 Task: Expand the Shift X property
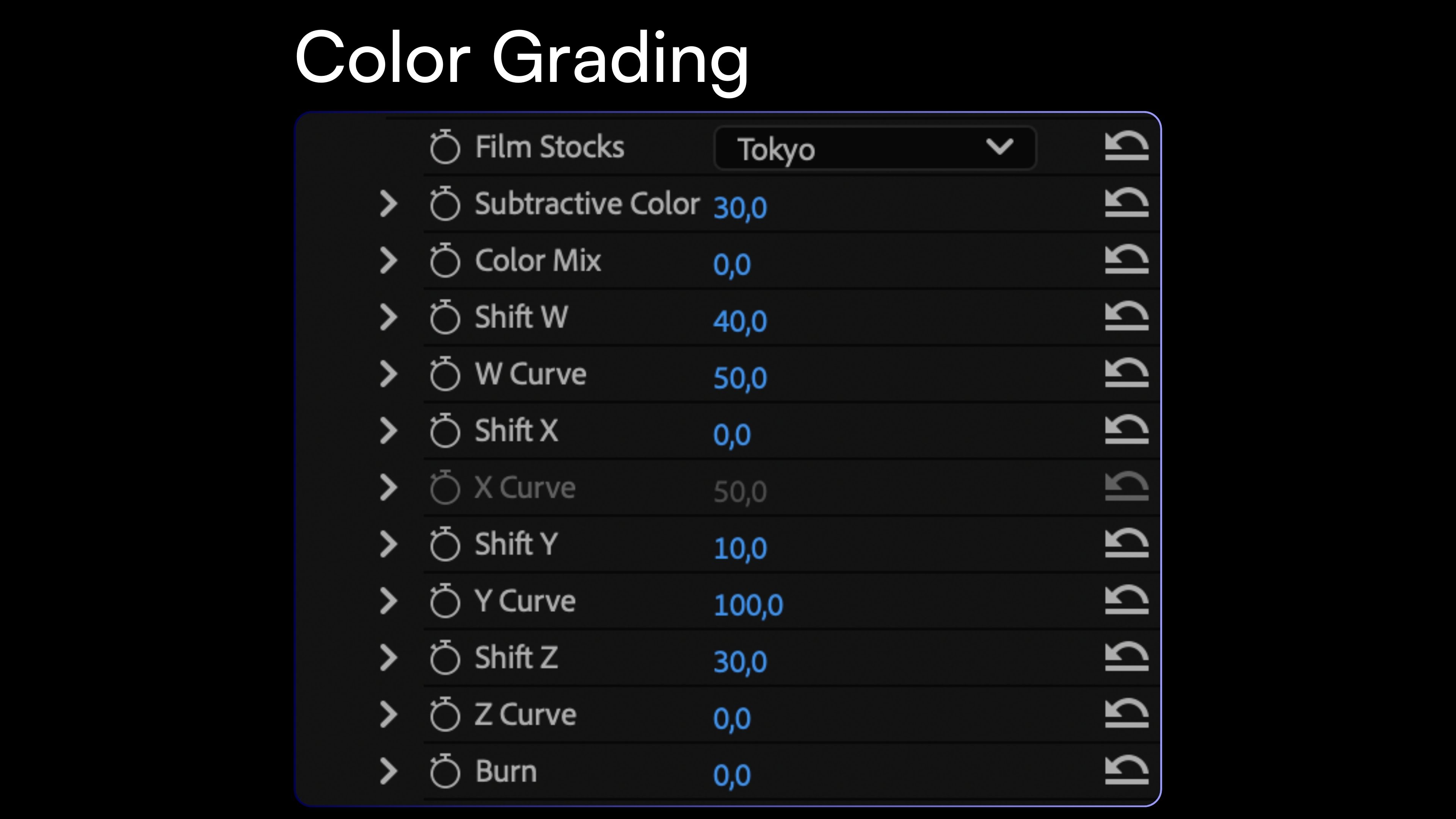pyautogui.click(x=388, y=431)
